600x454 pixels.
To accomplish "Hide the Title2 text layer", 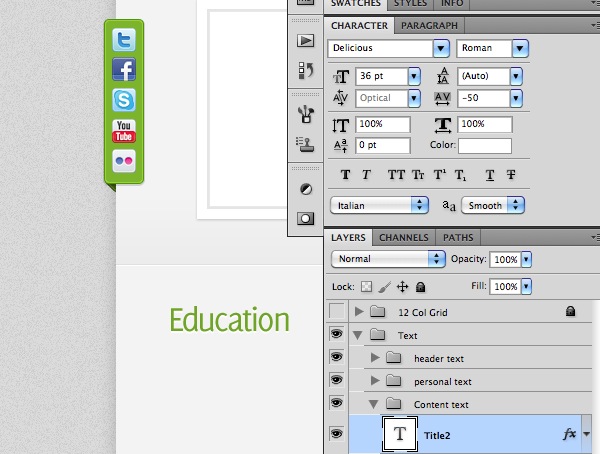I will [337, 433].
